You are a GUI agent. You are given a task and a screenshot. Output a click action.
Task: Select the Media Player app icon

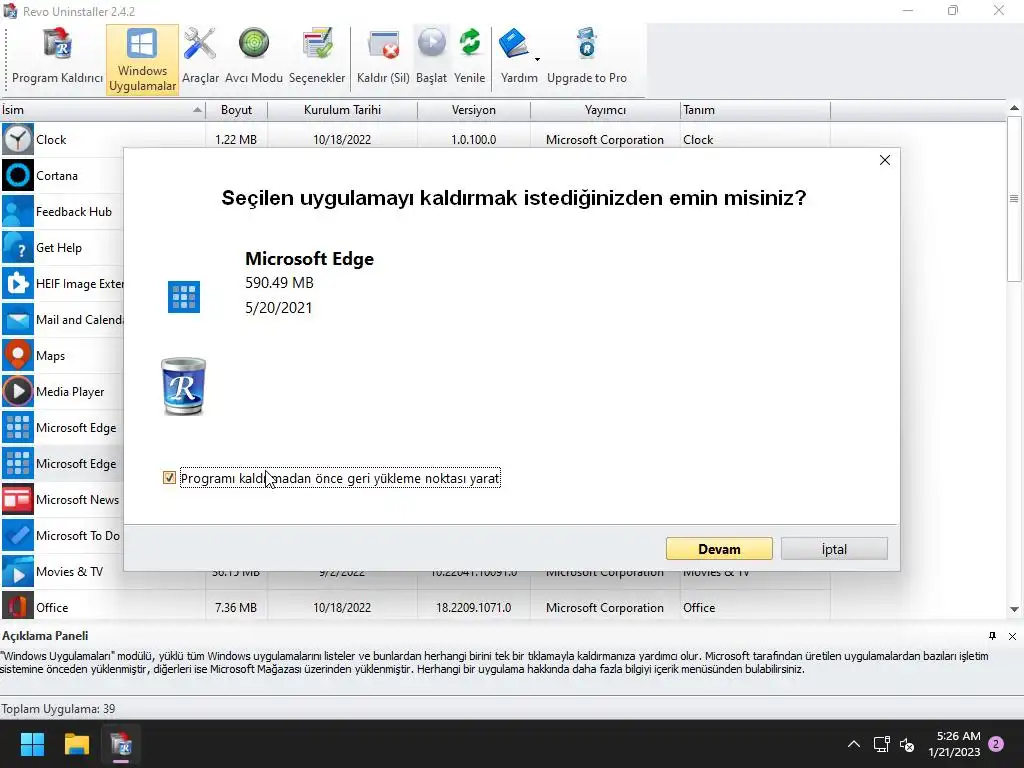tap(18, 391)
